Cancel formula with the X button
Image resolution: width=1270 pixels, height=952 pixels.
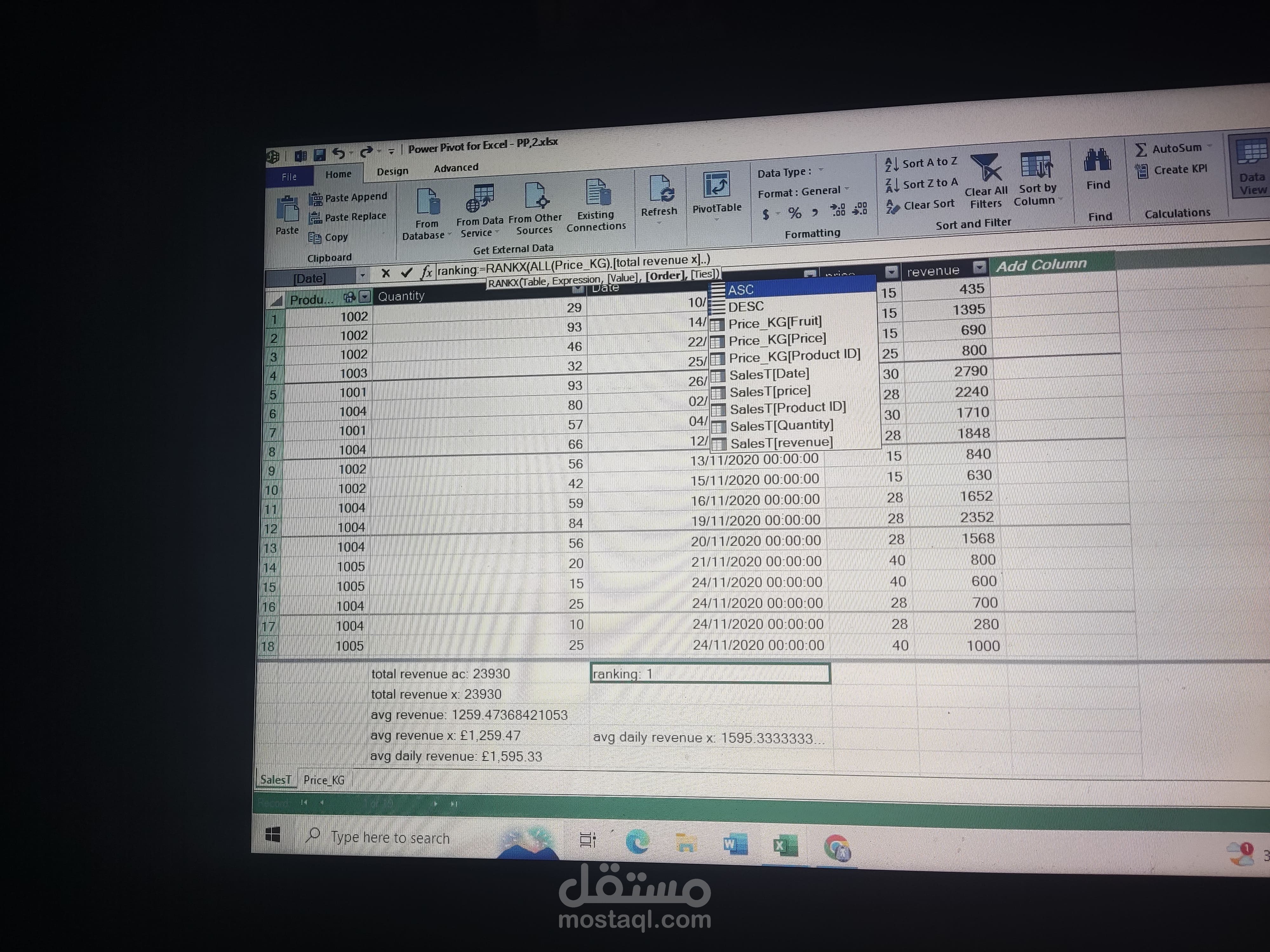click(386, 273)
